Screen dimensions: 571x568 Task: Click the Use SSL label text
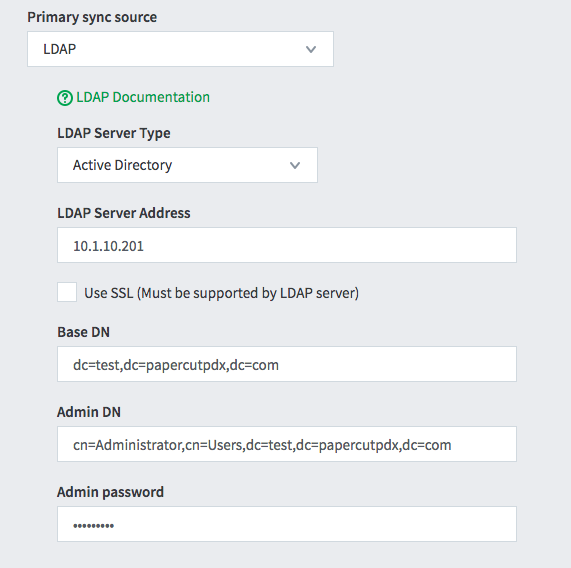coord(221,293)
